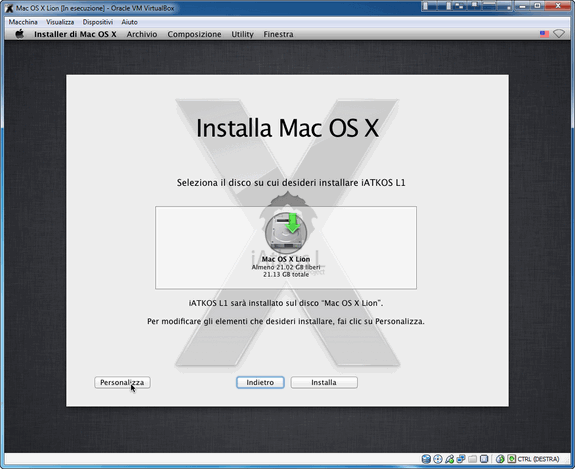Click the Installa button
Image resolution: width=575 pixels, height=469 pixels.
pos(324,382)
